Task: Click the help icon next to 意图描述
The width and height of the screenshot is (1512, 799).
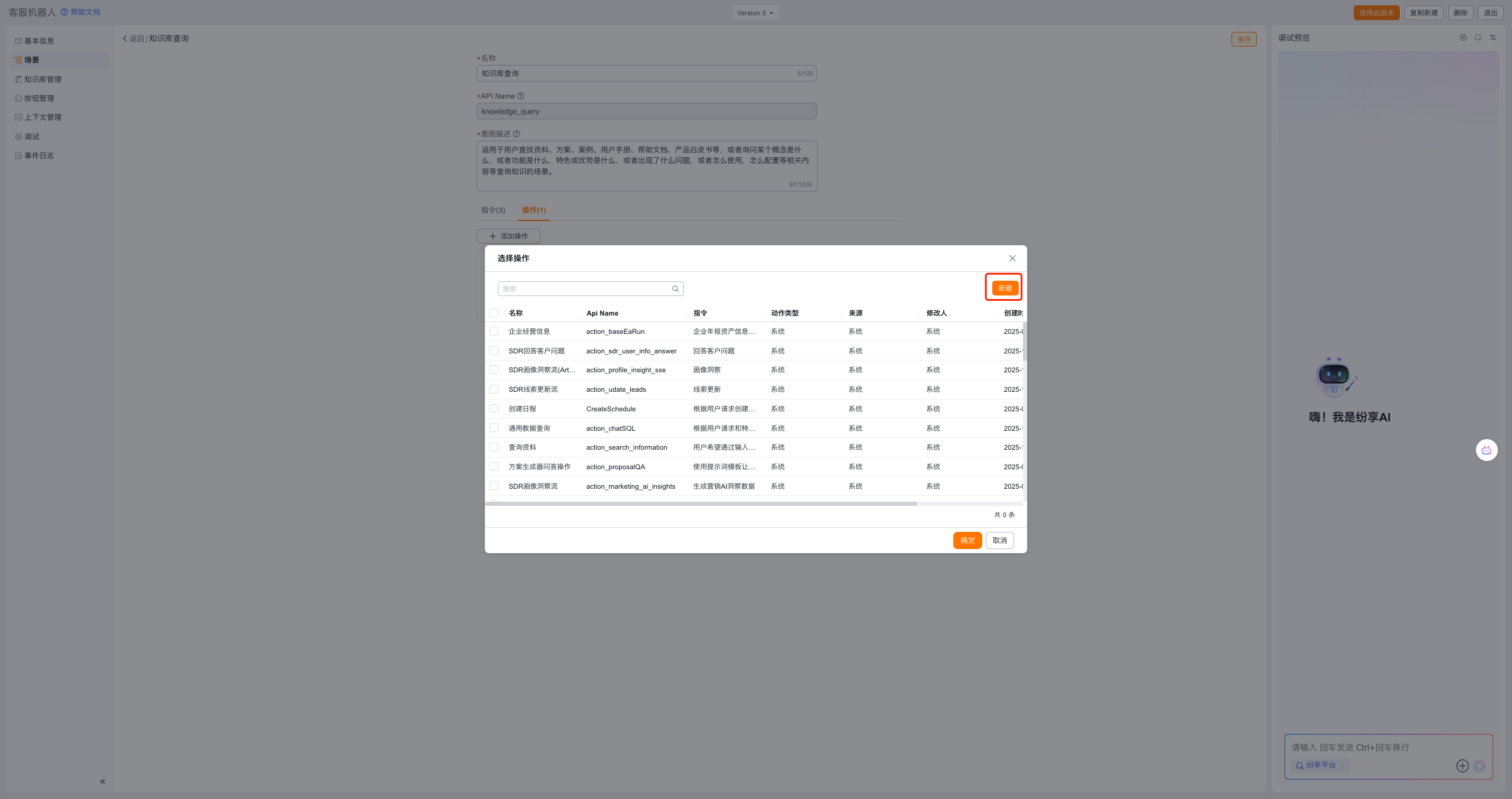Action: click(516, 134)
